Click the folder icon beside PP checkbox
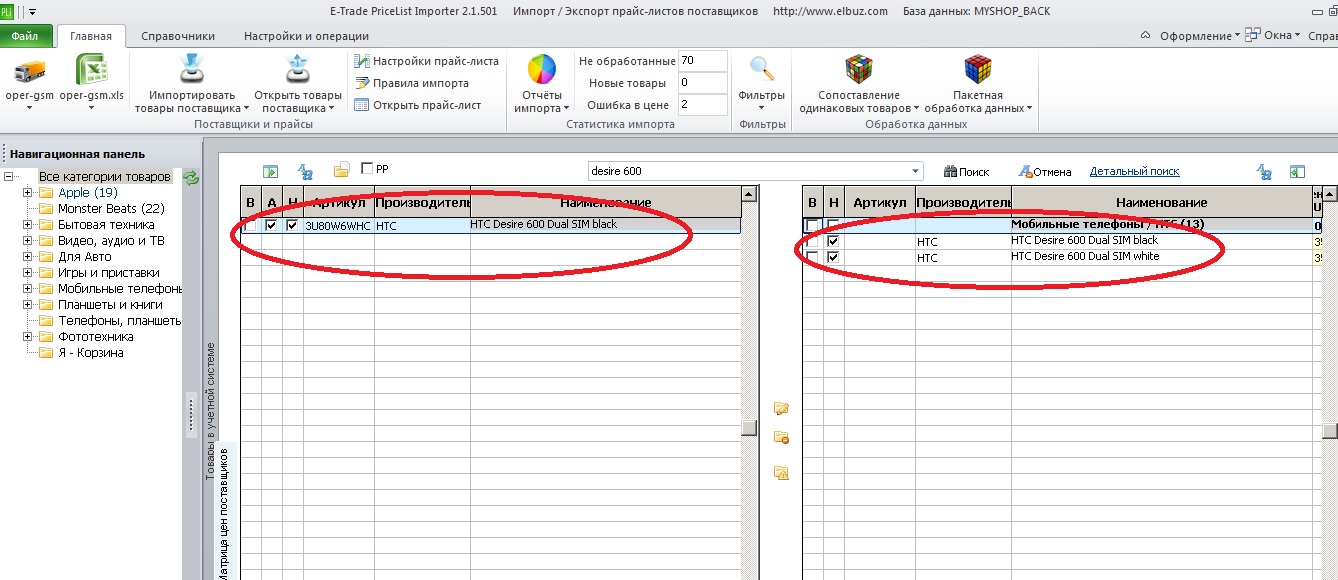 click(341, 170)
